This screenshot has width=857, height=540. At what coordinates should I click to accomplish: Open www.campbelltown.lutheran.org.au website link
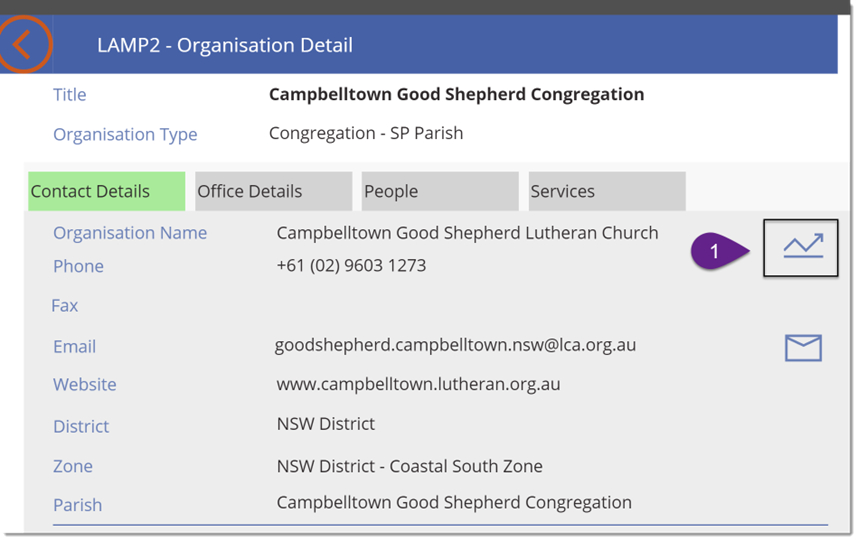[418, 384]
